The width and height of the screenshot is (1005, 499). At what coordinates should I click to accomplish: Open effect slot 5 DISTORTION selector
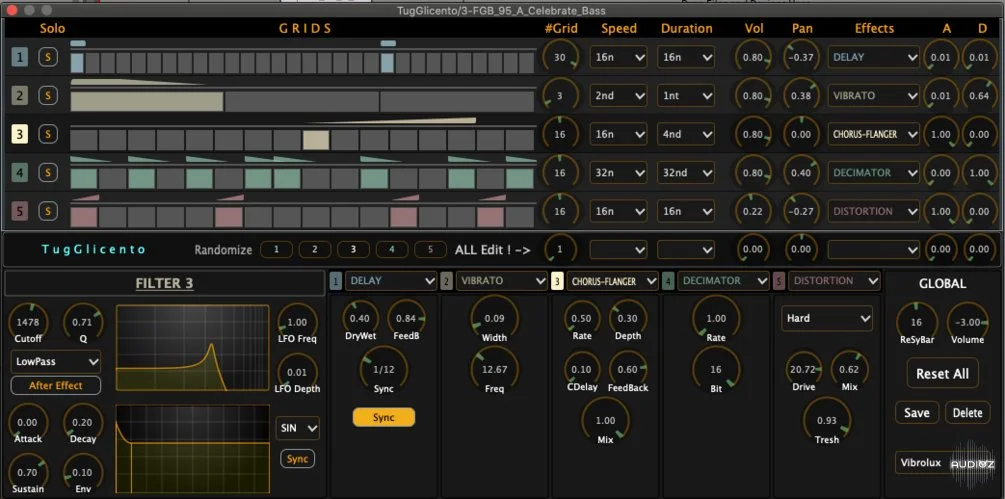(834, 281)
